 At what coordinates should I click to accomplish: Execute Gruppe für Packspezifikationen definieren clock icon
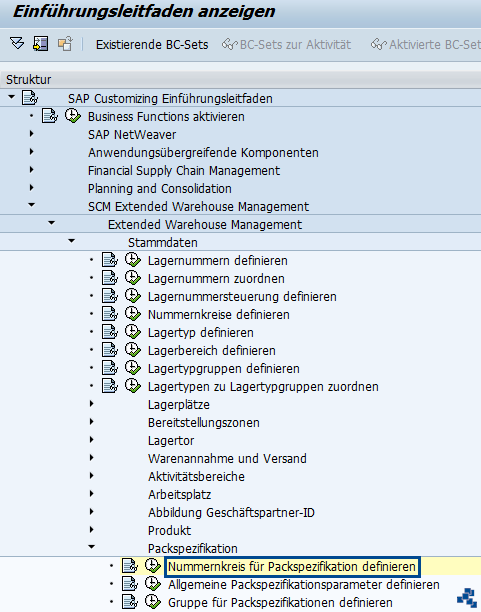click(153, 601)
